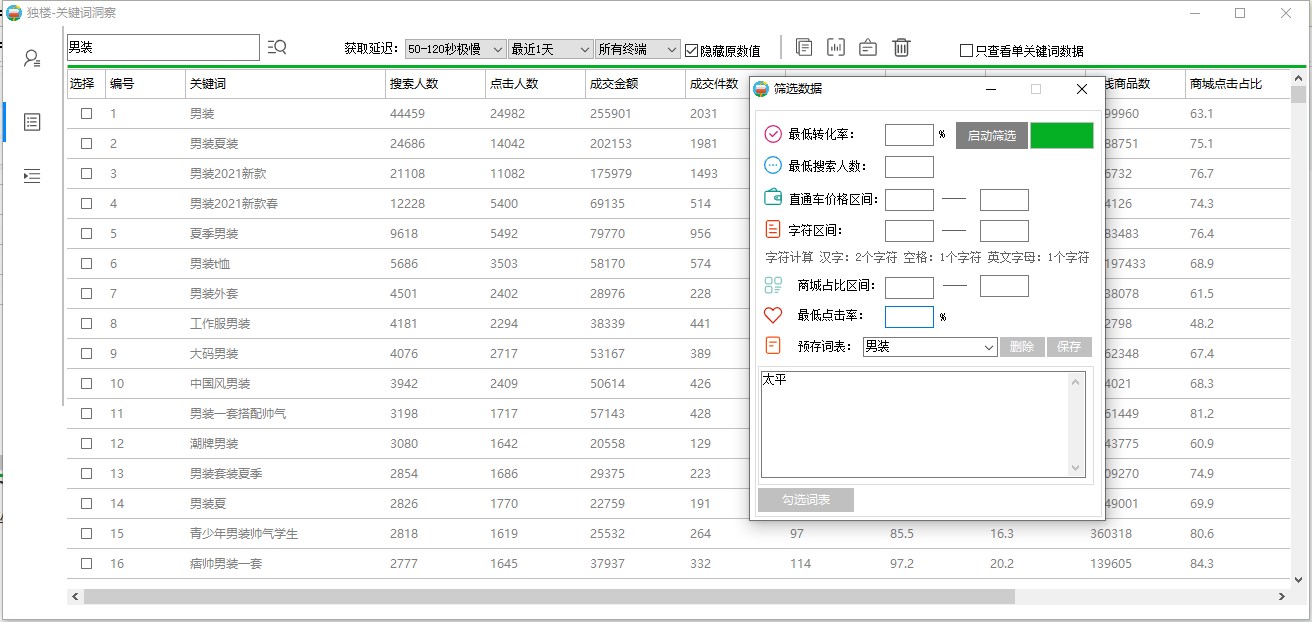Open the indented list sidebar icon
Screen dimensions: 1312x622
click(32, 176)
